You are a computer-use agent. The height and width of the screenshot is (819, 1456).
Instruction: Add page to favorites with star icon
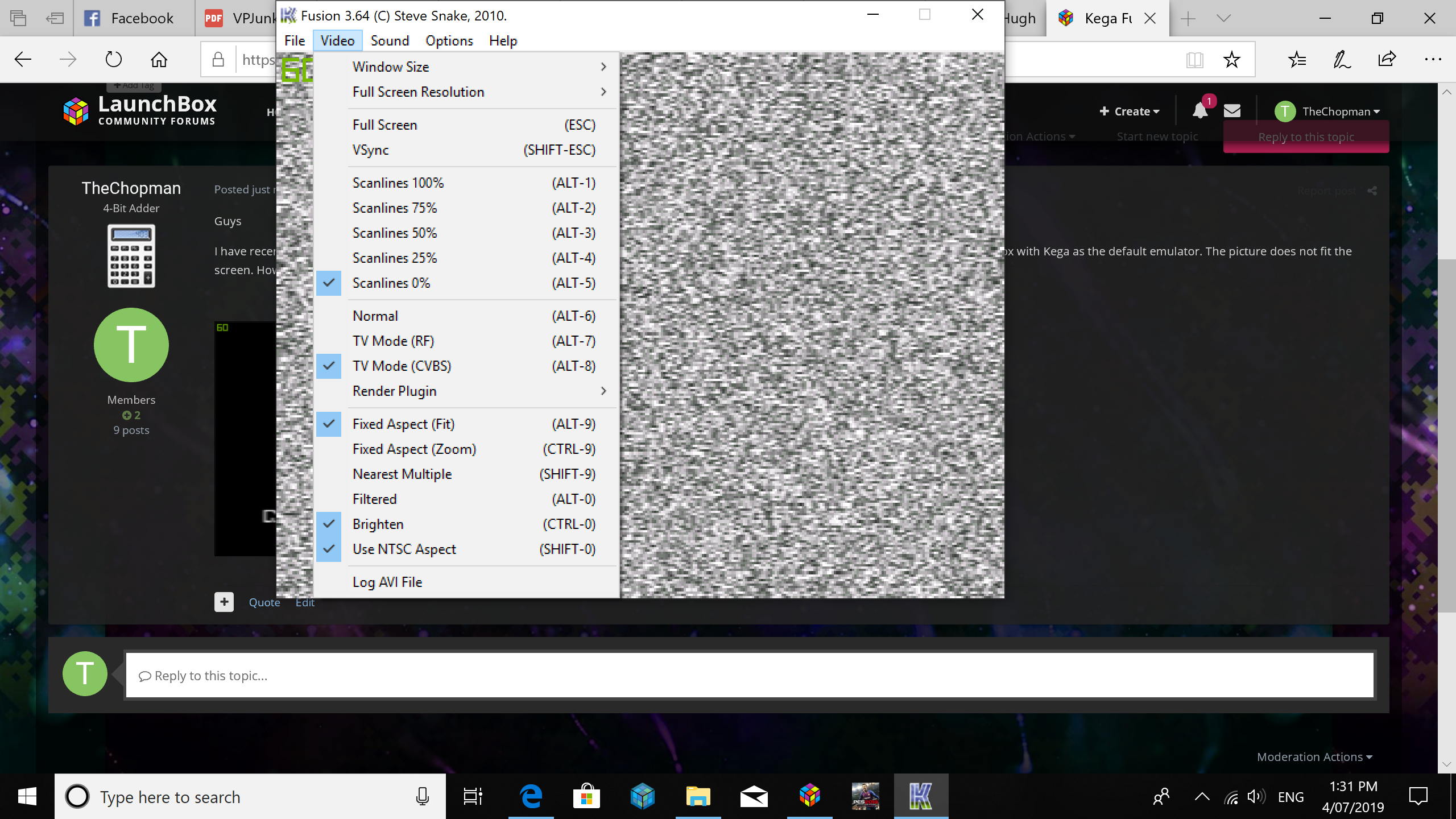tap(1232, 59)
